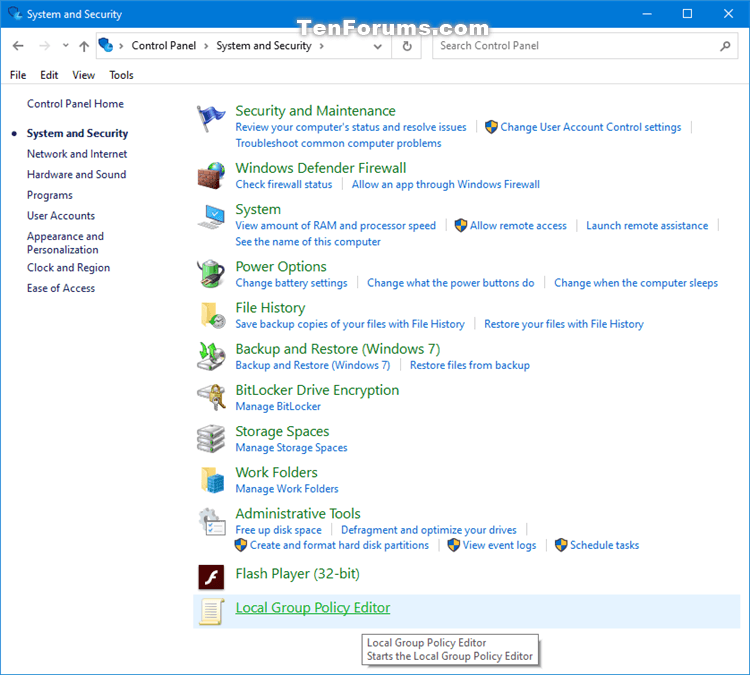This screenshot has width=750, height=675.
Task: Click the Storage Spaces stacked drives icon
Action: pos(211,439)
